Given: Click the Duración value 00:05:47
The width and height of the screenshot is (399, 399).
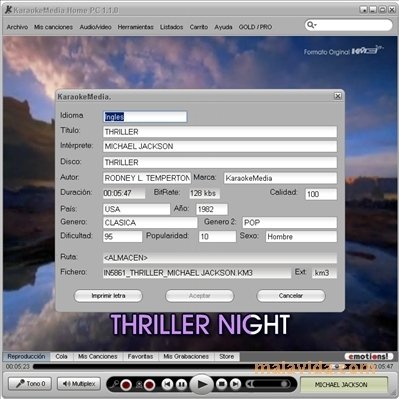Looking at the screenshot, I should coord(124,193).
